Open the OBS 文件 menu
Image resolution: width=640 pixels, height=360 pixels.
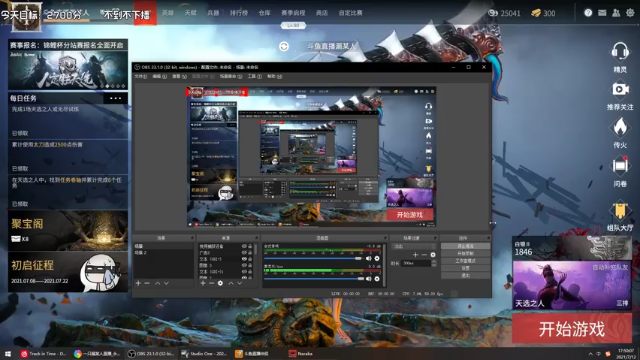click(x=140, y=76)
